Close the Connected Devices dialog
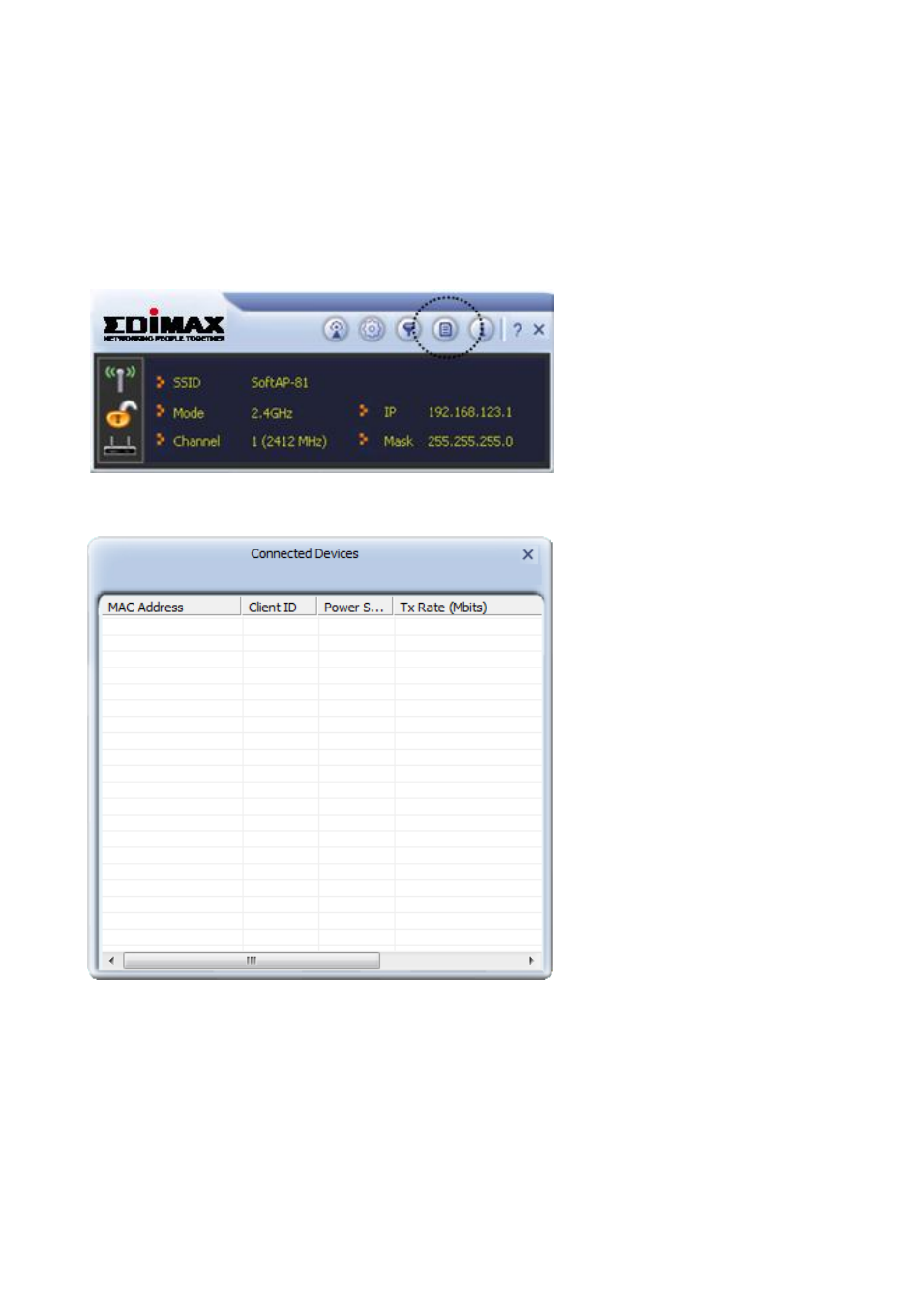The width and height of the screenshot is (924, 1306). 528,554
